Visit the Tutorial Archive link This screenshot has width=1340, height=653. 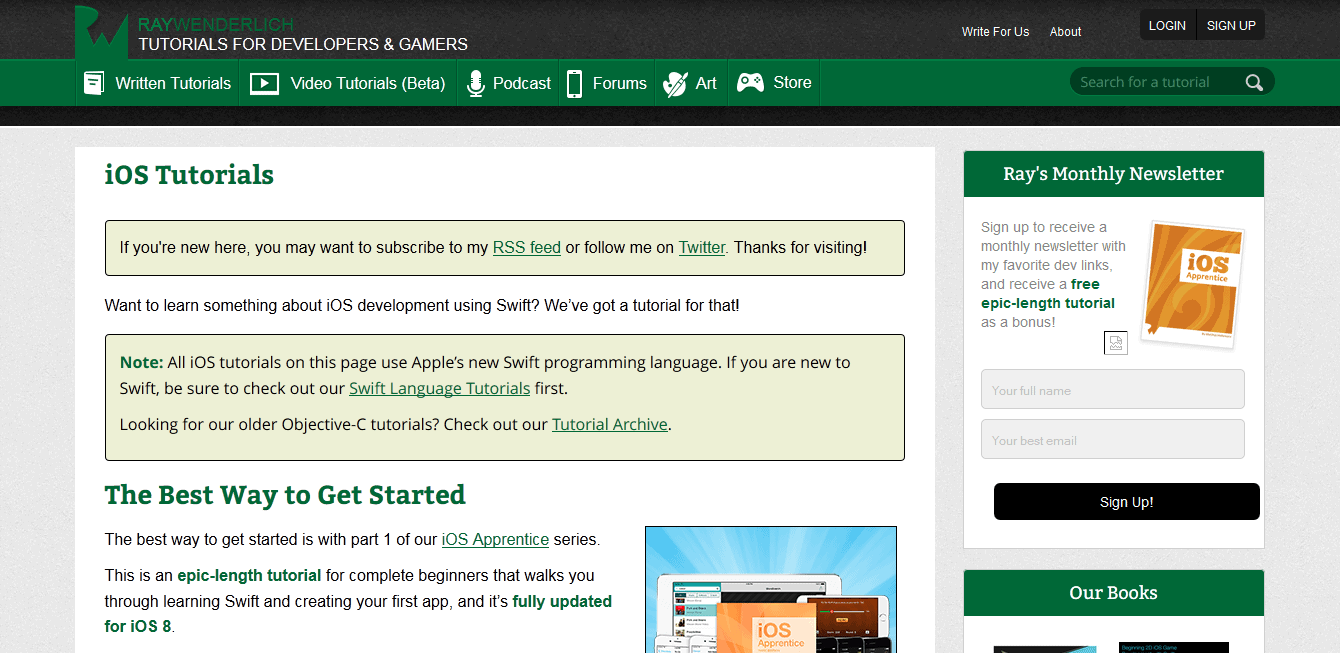click(x=610, y=424)
